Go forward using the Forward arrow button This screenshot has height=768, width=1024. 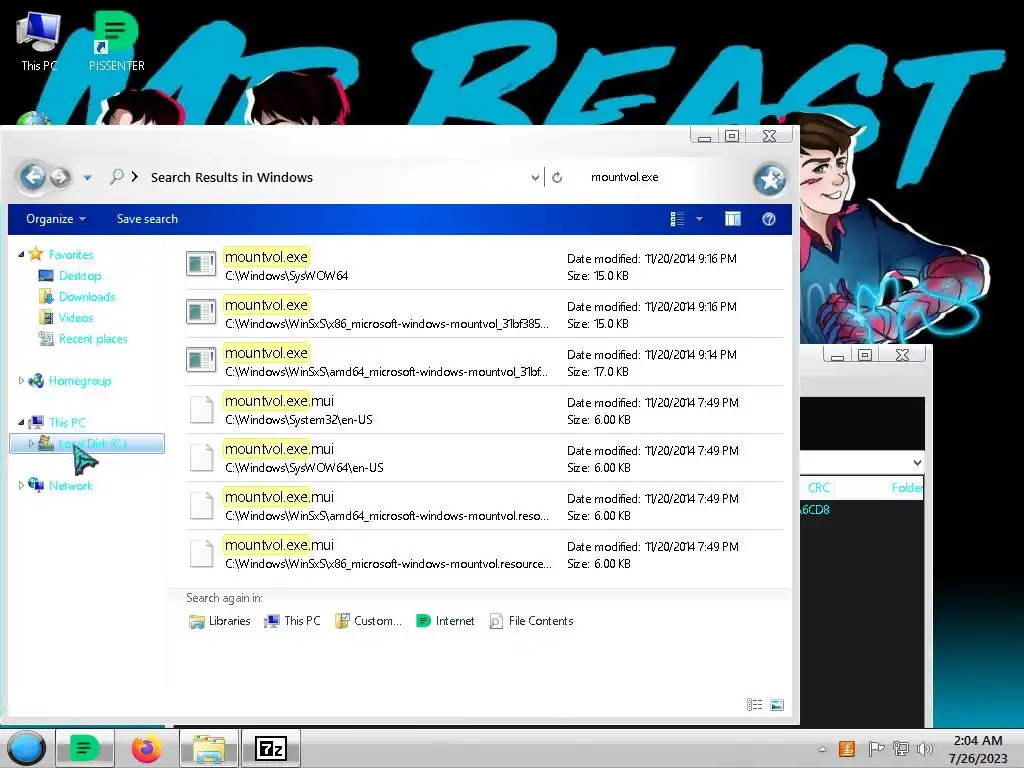coord(60,178)
